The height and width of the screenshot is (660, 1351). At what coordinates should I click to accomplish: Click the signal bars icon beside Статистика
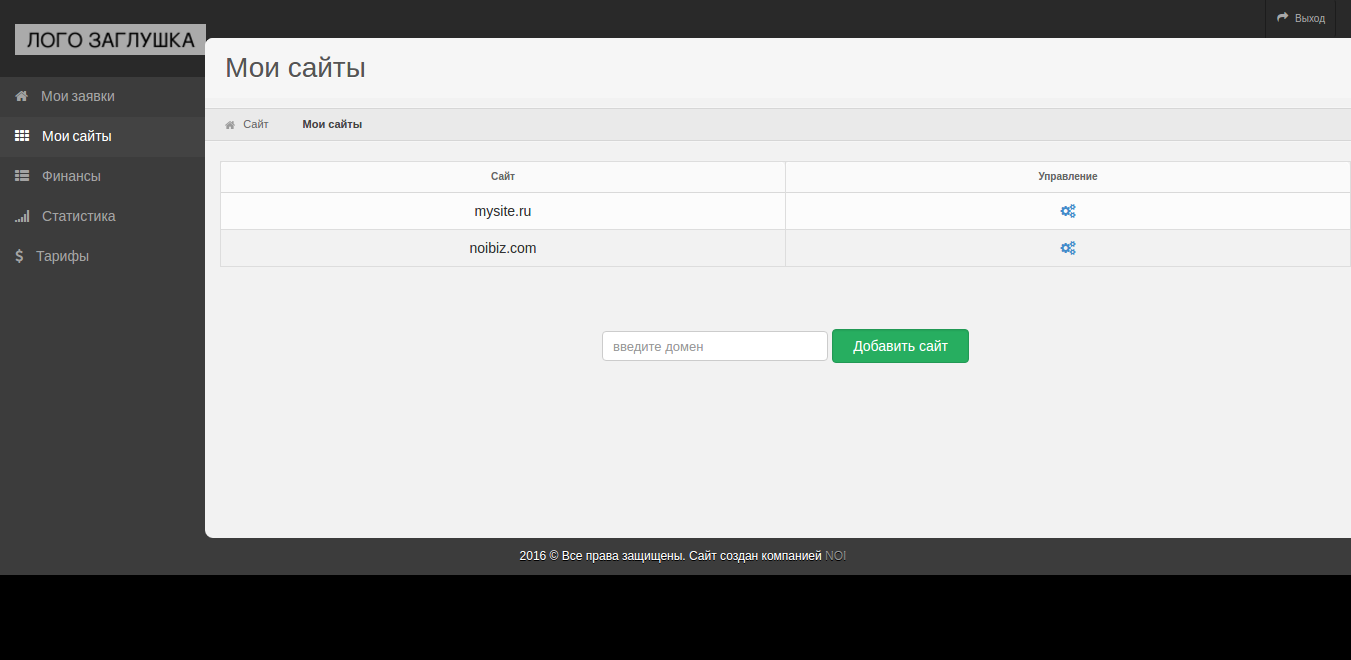point(22,216)
